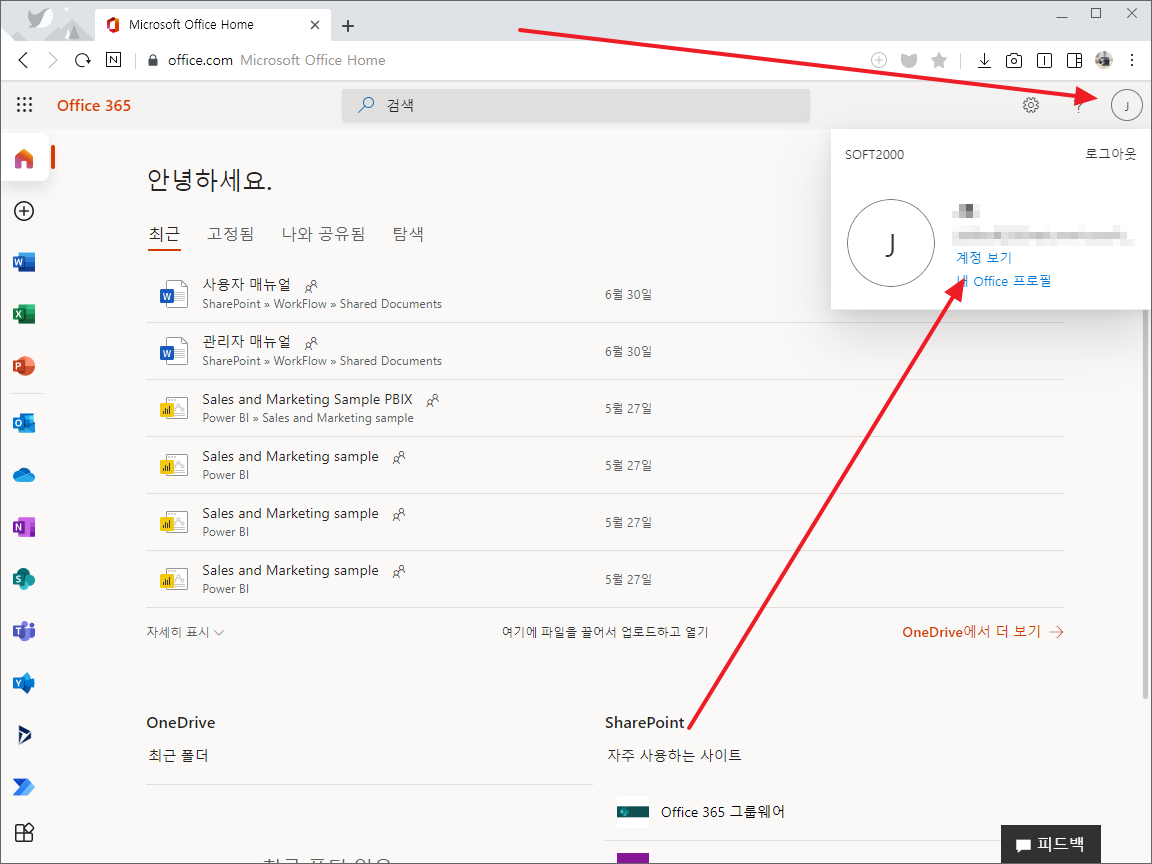Close the Microsoft Office Home tab

(x=314, y=24)
